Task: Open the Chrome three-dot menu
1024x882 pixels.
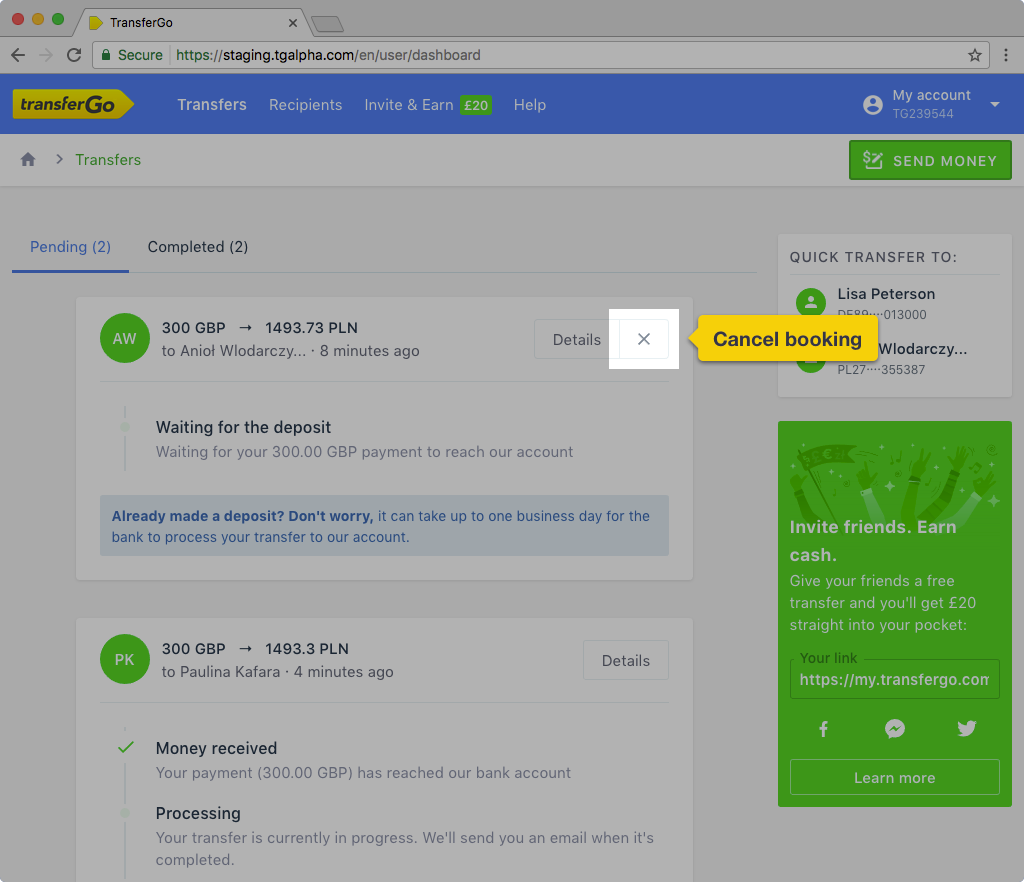Action: point(1006,55)
